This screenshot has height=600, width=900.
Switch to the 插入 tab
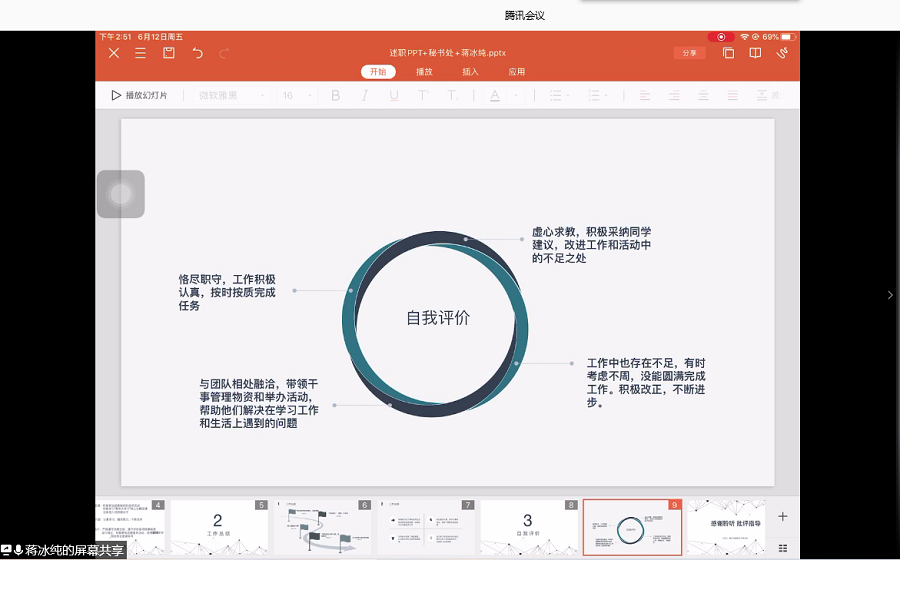470,72
